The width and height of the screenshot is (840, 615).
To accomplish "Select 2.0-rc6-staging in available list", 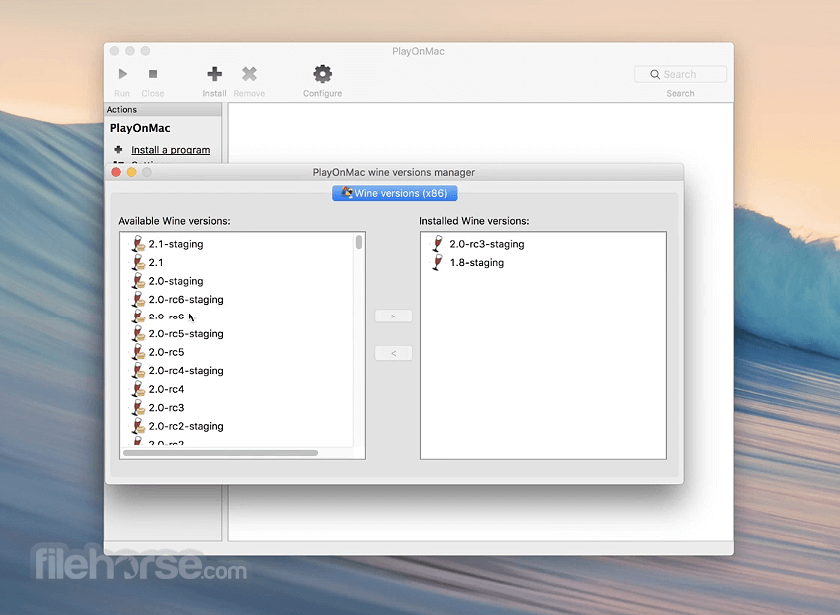I will pyautogui.click(x=186, y=300).
